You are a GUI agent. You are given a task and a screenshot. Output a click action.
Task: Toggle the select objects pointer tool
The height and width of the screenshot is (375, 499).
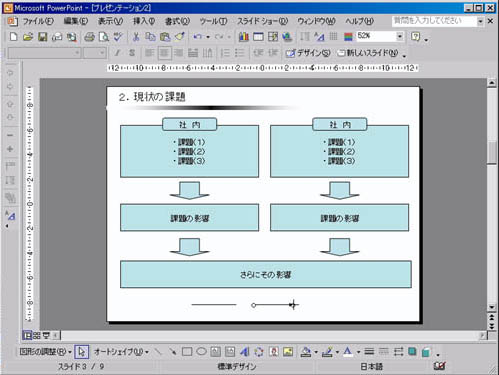(82, 352)
